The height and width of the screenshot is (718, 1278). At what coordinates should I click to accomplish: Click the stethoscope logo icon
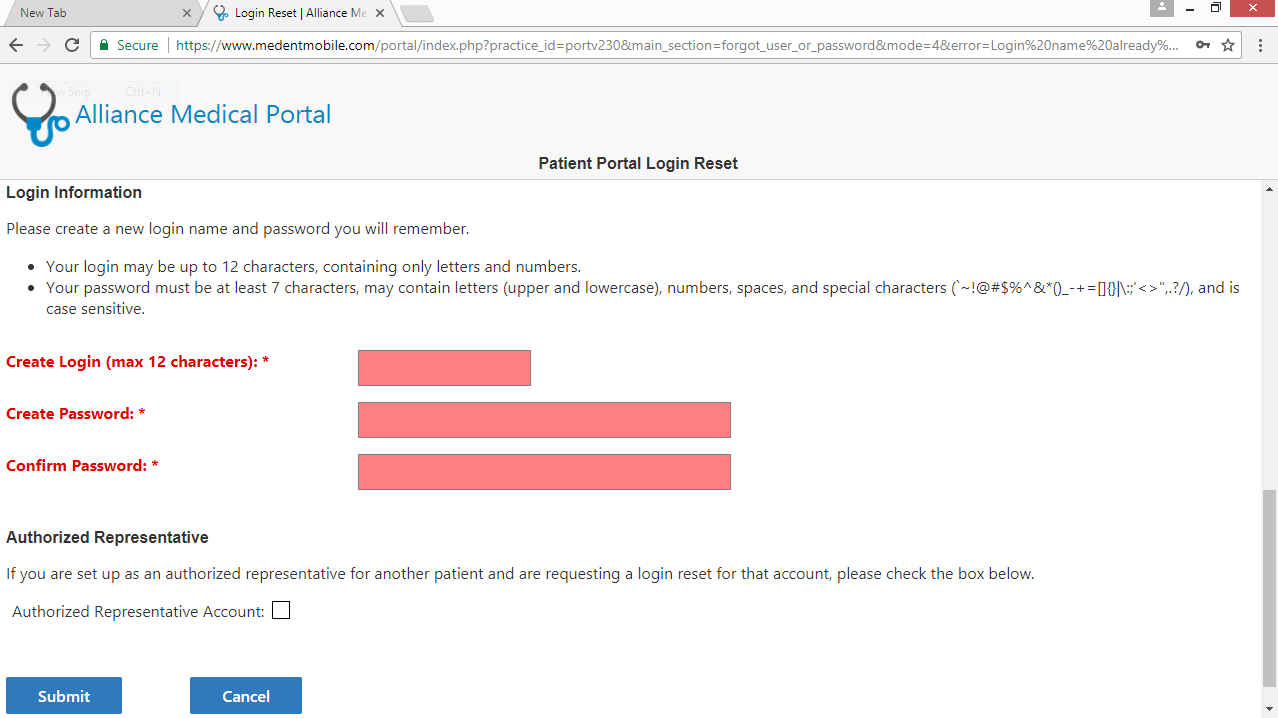39,114
